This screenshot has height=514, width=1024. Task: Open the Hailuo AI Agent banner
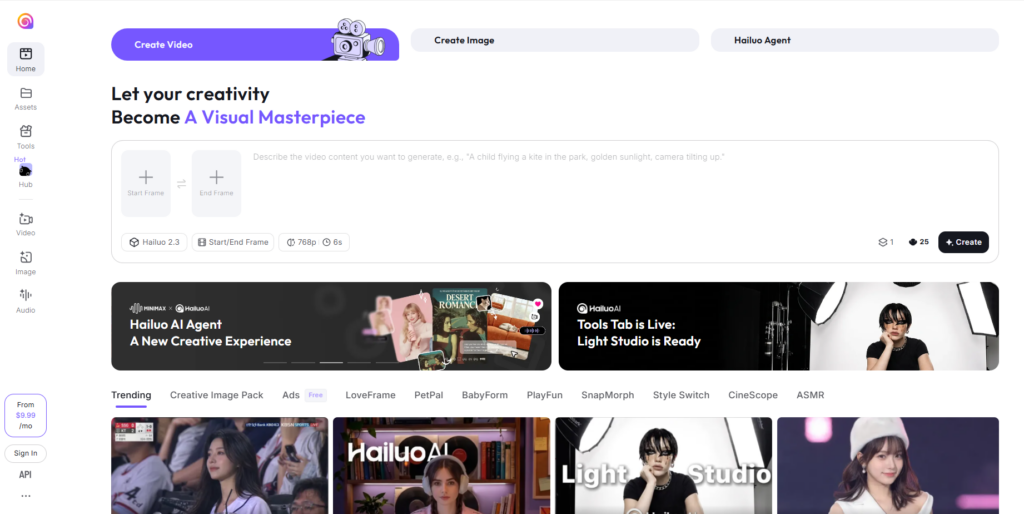331,326
